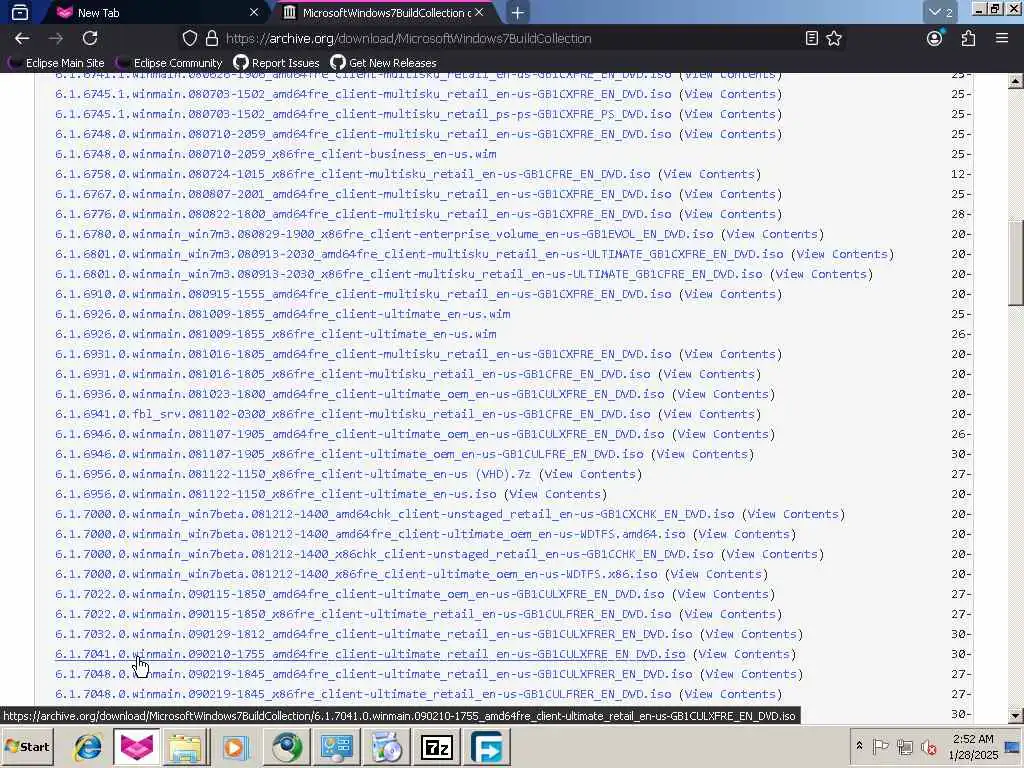Download 6.1.6926.0 amd64fre client-ultimate en-us.wim

tap(283, 314)
